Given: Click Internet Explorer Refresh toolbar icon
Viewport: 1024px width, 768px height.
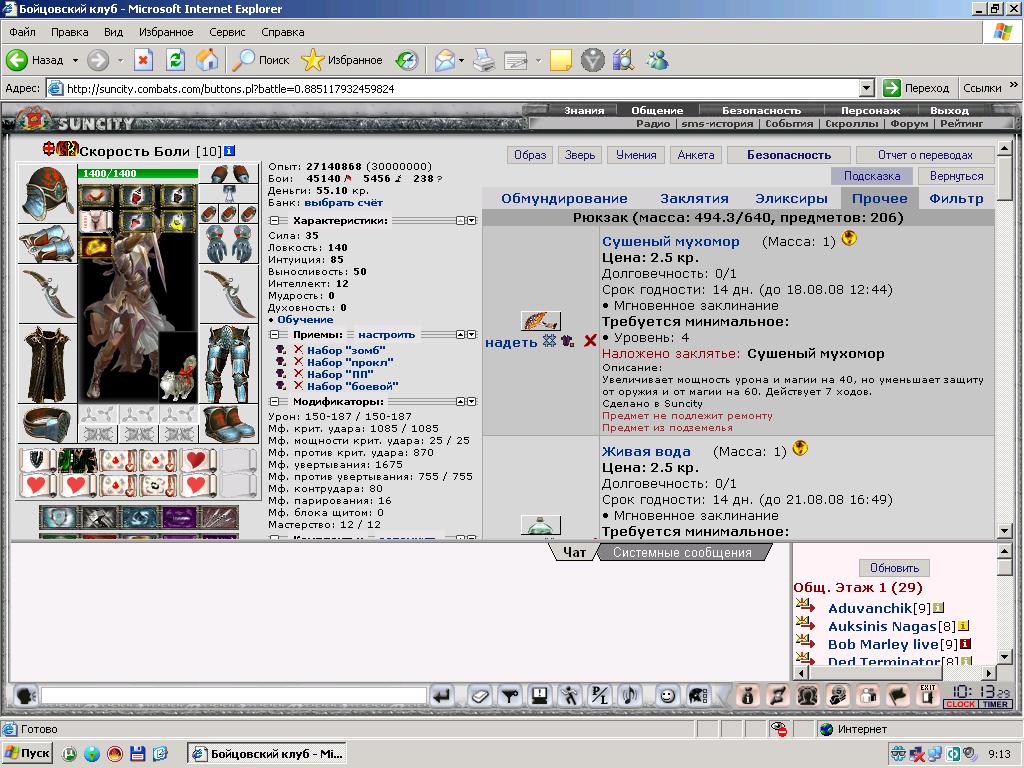Looking at the screenshot, I should [x=175, y=60].
